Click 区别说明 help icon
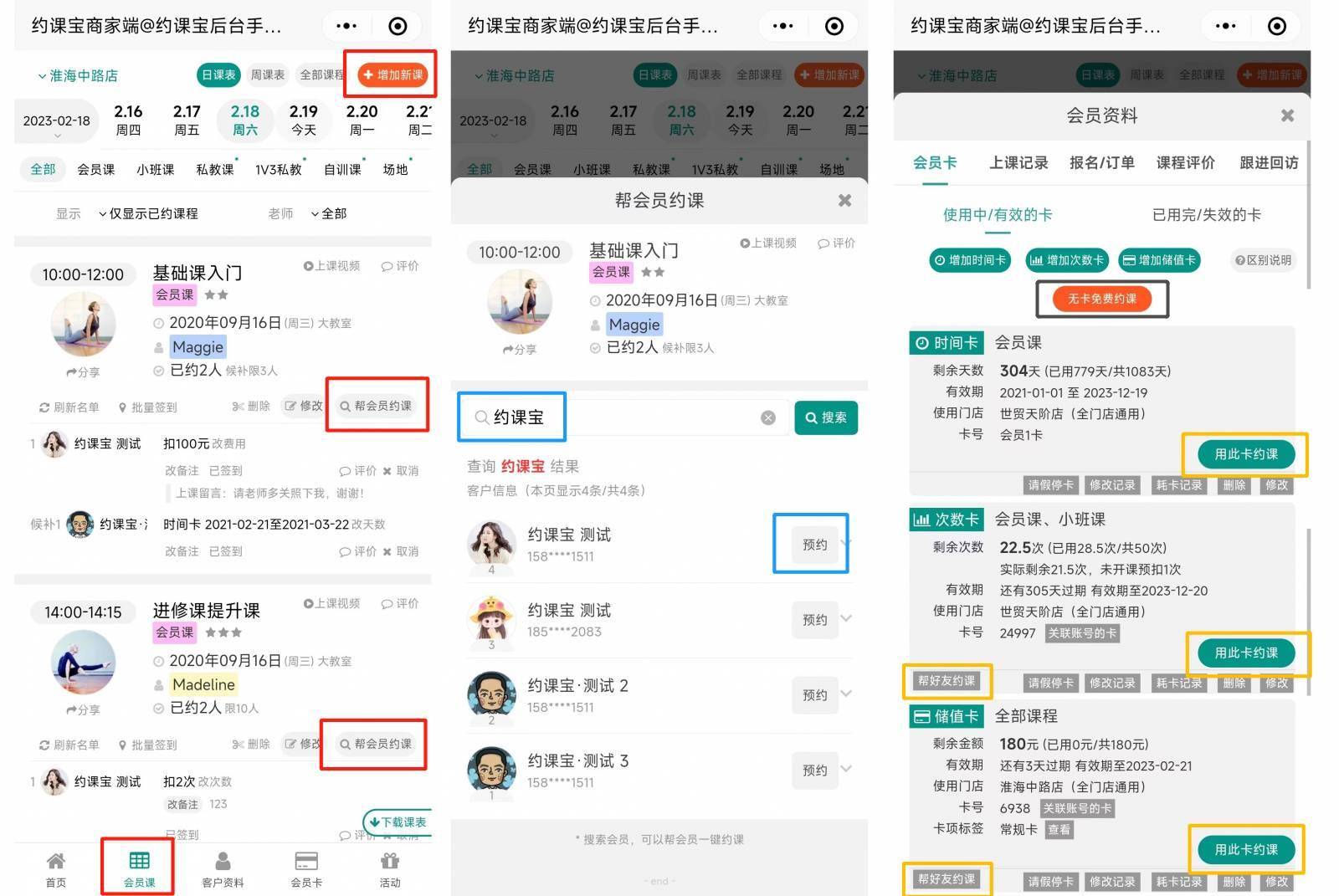Image resolution: width=1339 pixels, height=896 pixels. click(x=1263, y=260)
